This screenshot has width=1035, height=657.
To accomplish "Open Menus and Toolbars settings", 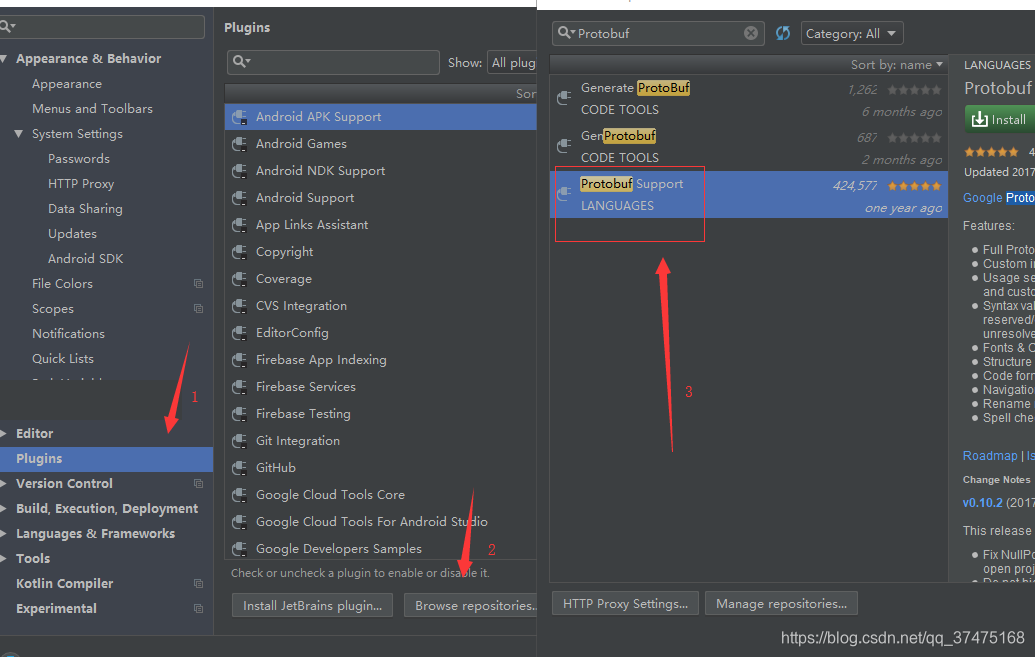I will click(x=92, y=109).
